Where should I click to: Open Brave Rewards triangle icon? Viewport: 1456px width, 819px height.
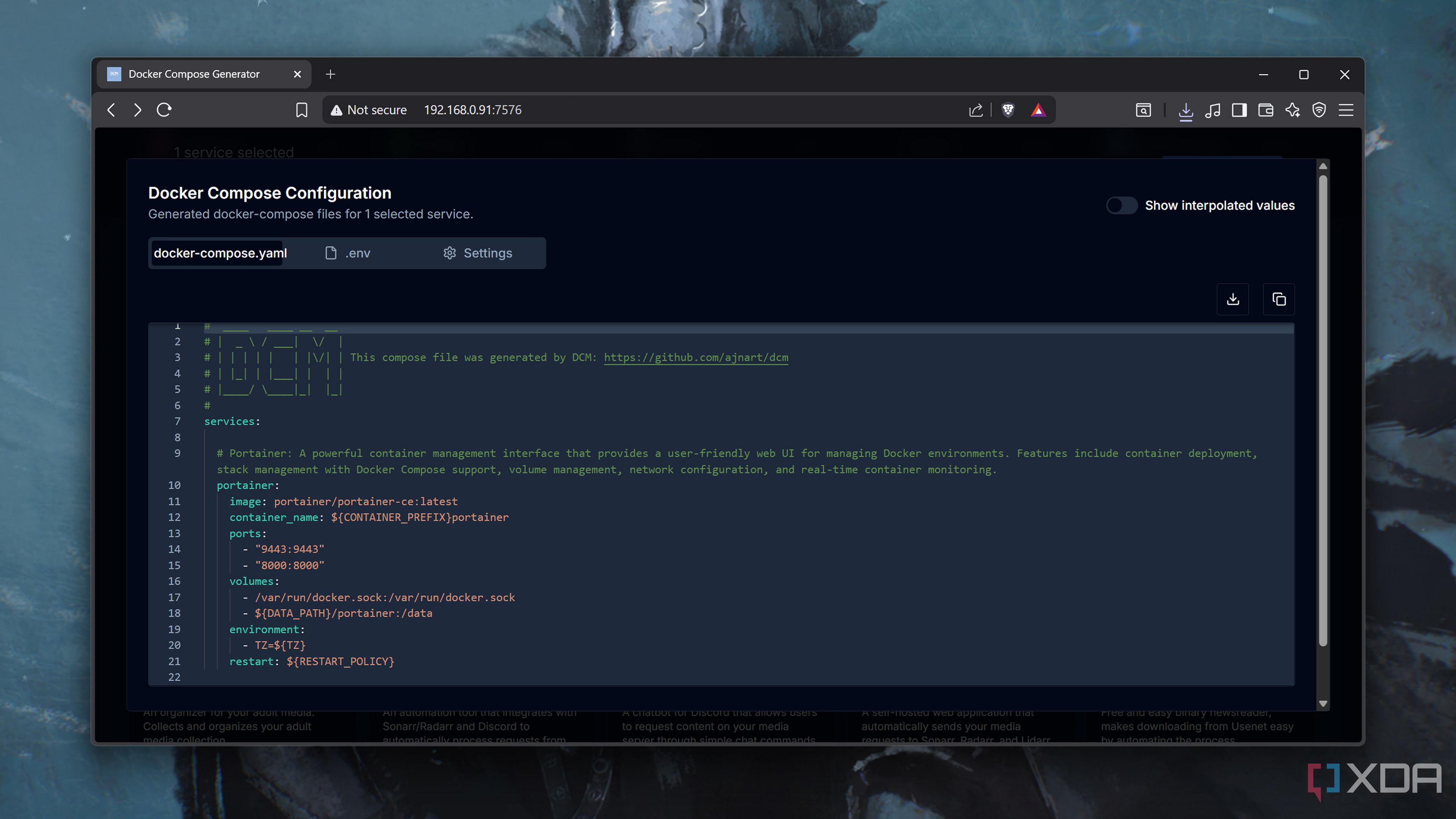1038,110
